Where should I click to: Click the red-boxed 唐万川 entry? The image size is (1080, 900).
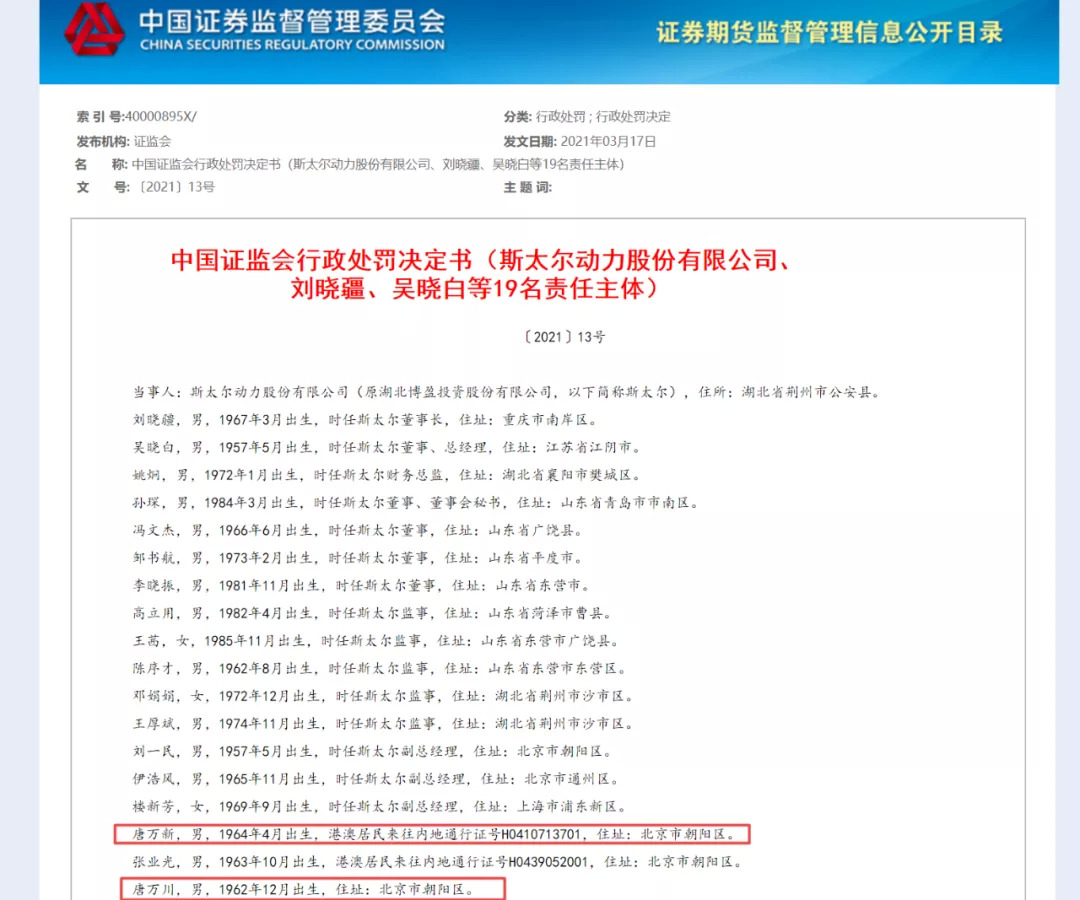pos(313,889)
